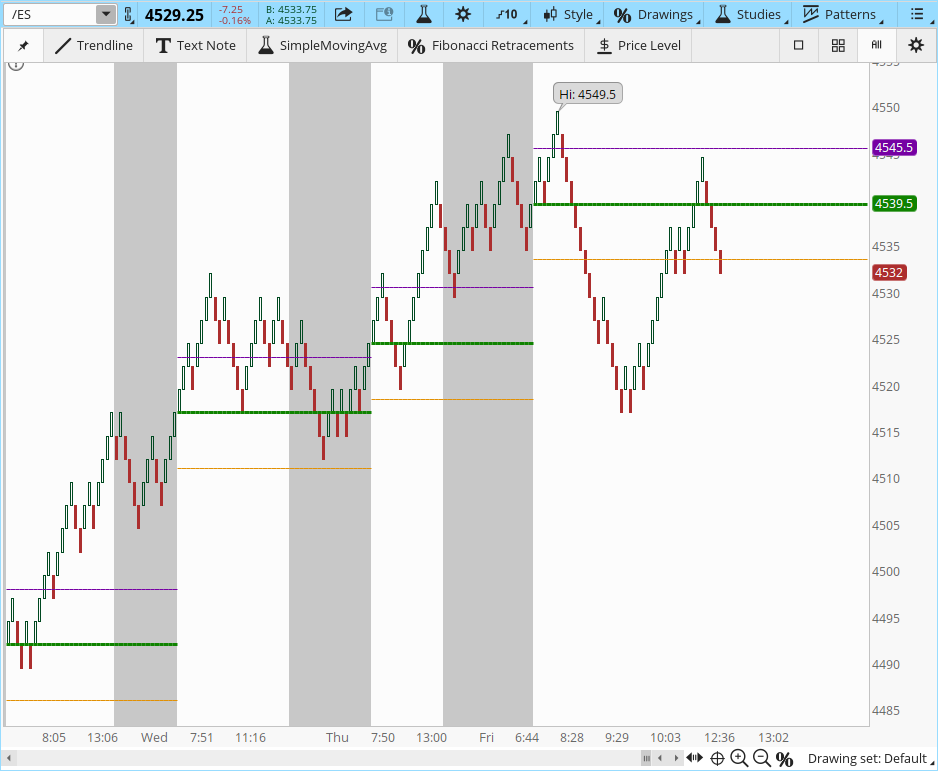Open the Style menu
The width and height of the screenshot is (938, 771).
[571, 14]
